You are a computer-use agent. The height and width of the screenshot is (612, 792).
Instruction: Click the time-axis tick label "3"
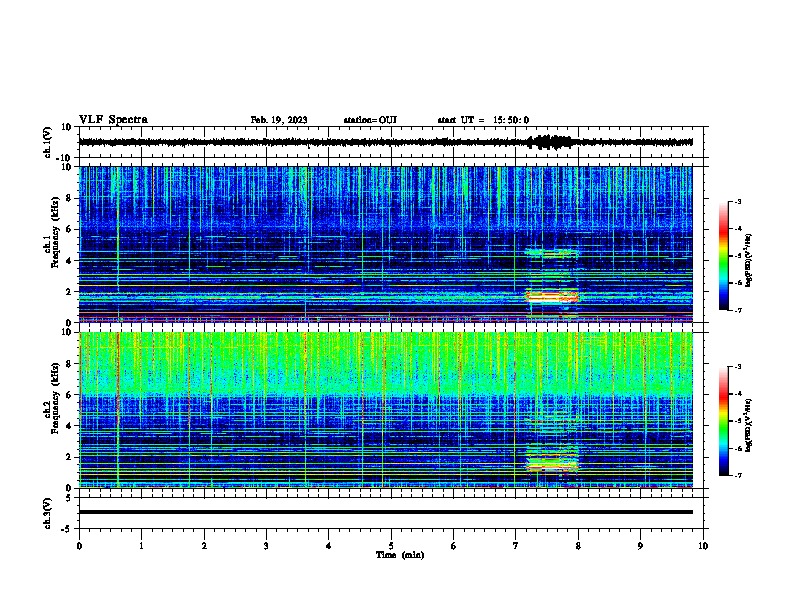click(x=266, y=546)
